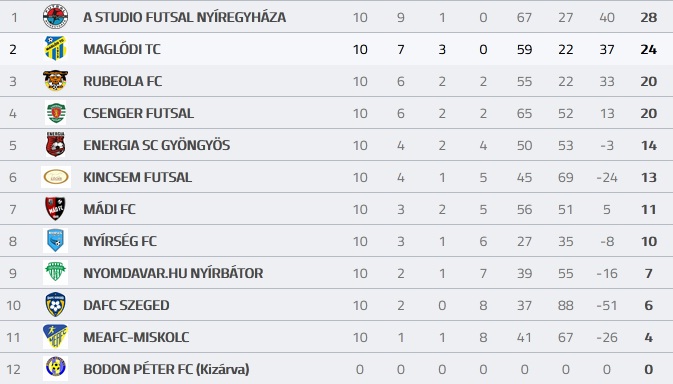
Task: Click the MEAFC-Miskolc team logo
Action: (55, 337)
